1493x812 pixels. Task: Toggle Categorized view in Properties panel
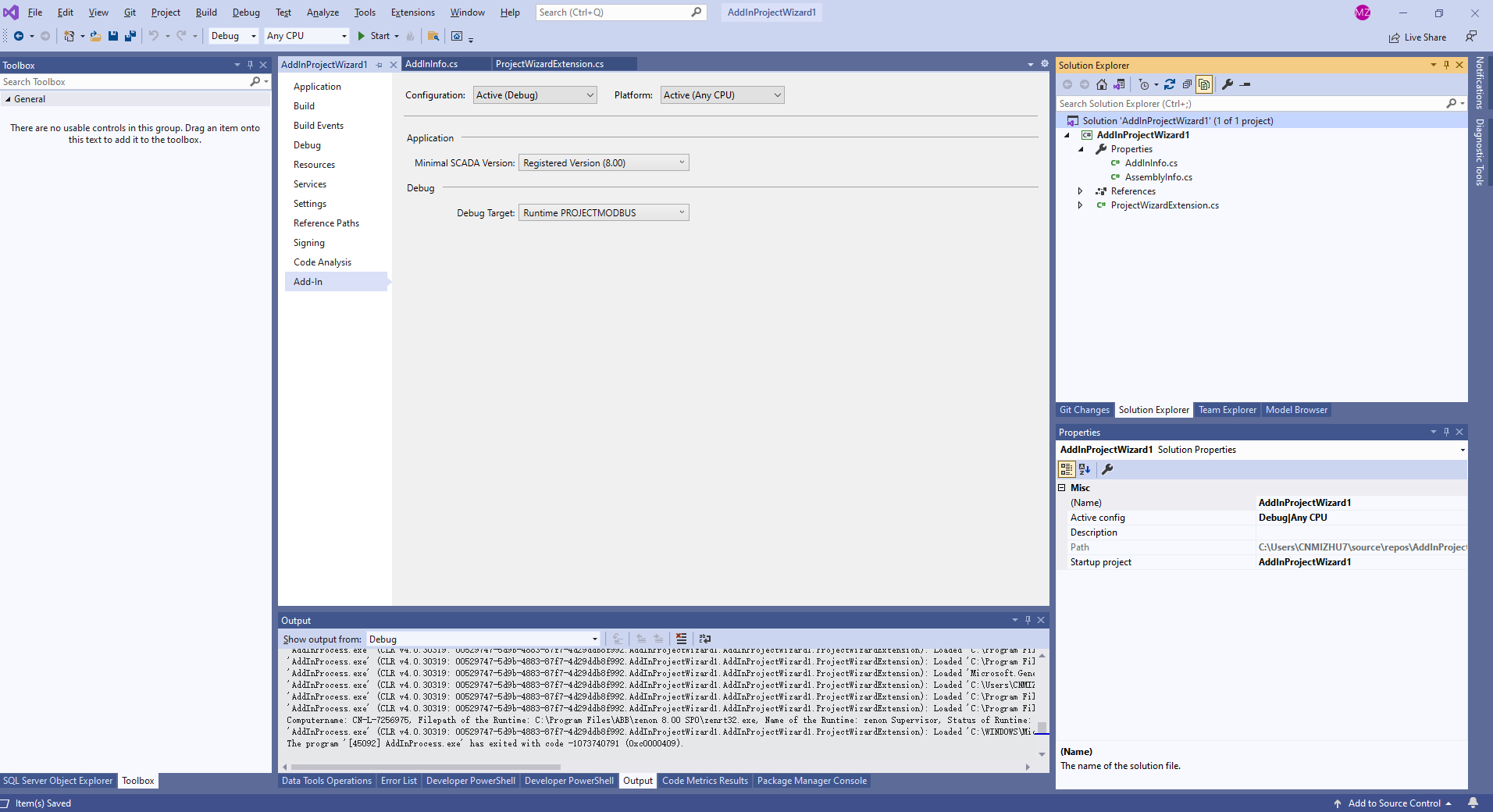click(1067, 469)
